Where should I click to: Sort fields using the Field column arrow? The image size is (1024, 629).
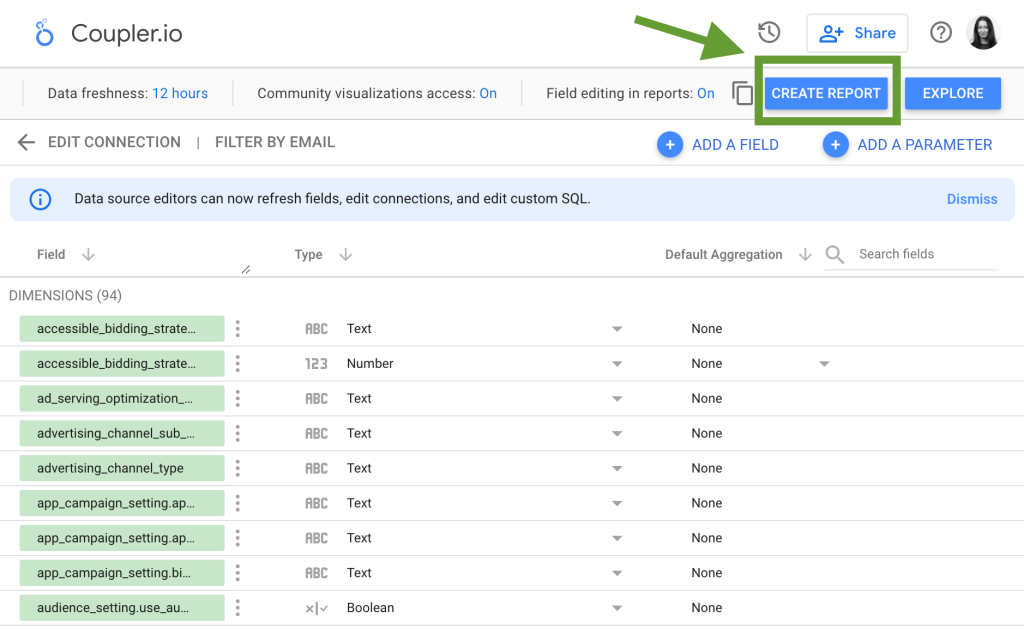point(88,255)
